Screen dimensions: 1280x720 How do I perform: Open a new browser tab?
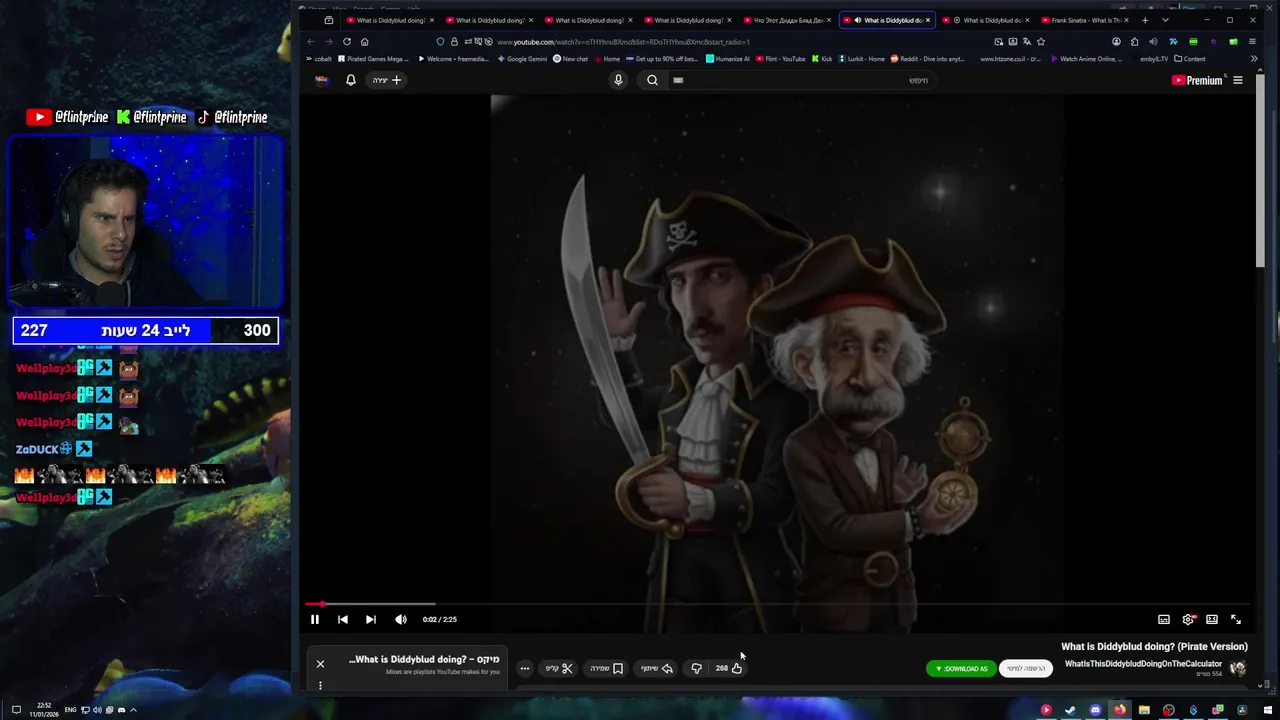coord(1145,20)
